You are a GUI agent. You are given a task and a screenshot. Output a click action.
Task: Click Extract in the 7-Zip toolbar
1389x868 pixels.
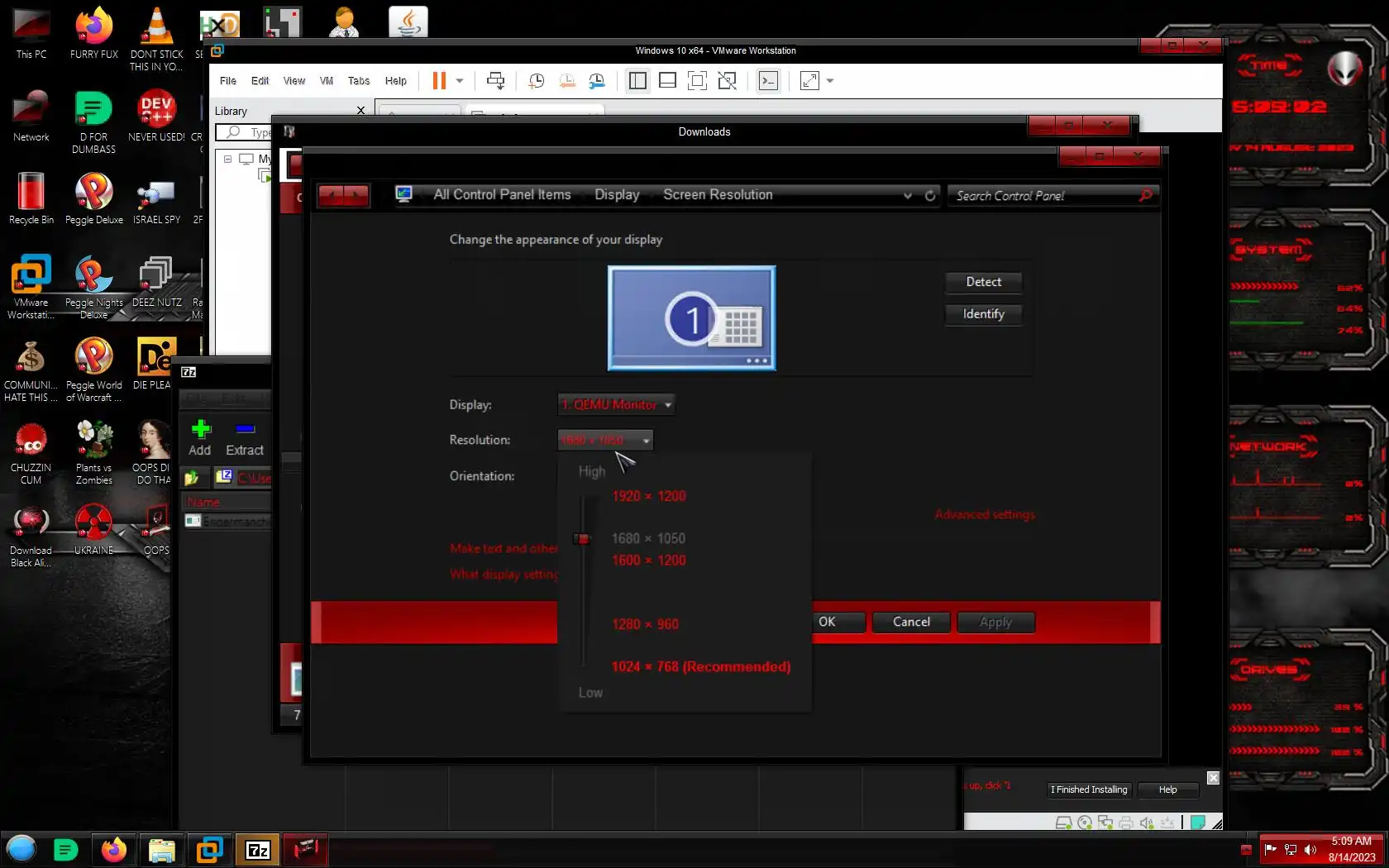pos(245,438)
